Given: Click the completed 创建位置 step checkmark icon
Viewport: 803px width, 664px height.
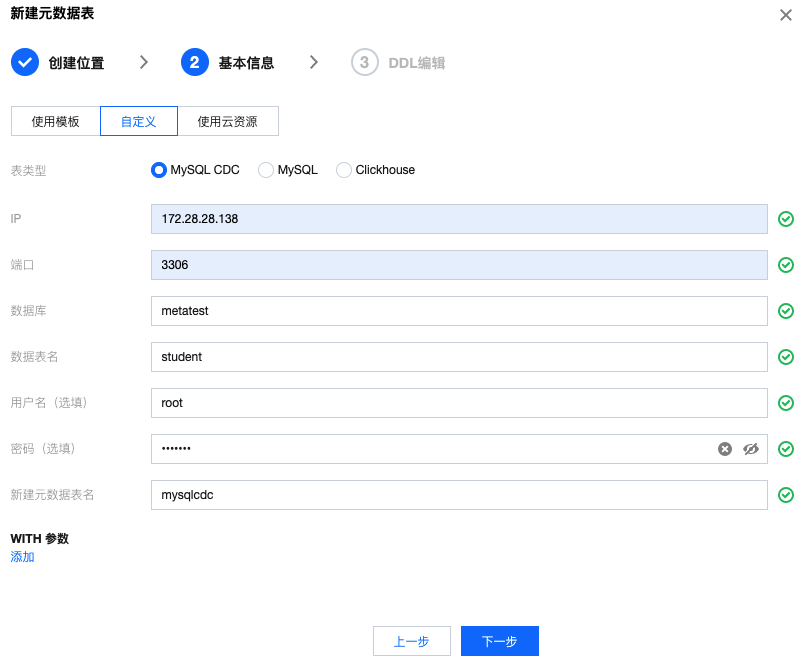Looking at the screenshot, I should (25, 62).
